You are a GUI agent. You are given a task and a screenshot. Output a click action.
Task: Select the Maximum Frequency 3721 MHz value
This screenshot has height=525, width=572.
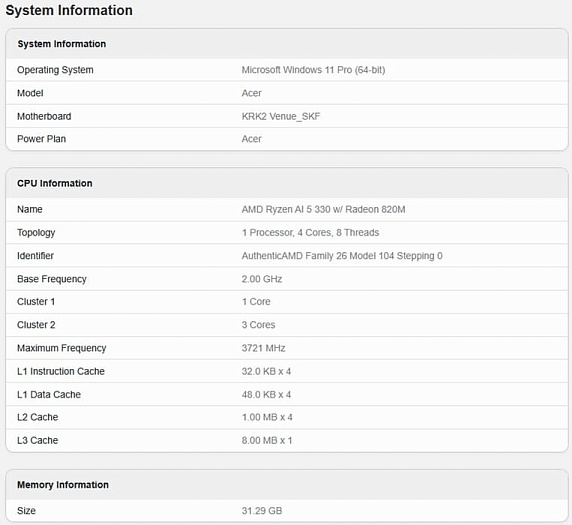(263, 348)
